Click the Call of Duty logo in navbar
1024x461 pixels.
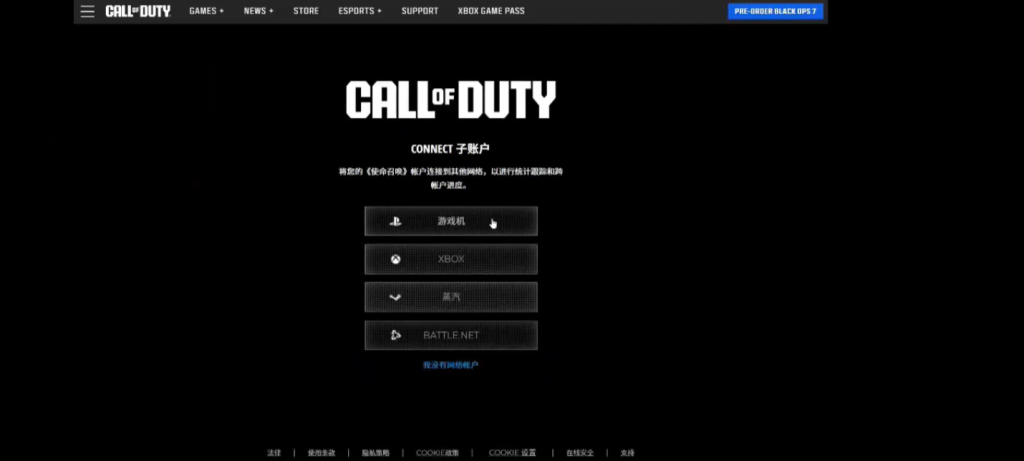(x=138, y=11)
